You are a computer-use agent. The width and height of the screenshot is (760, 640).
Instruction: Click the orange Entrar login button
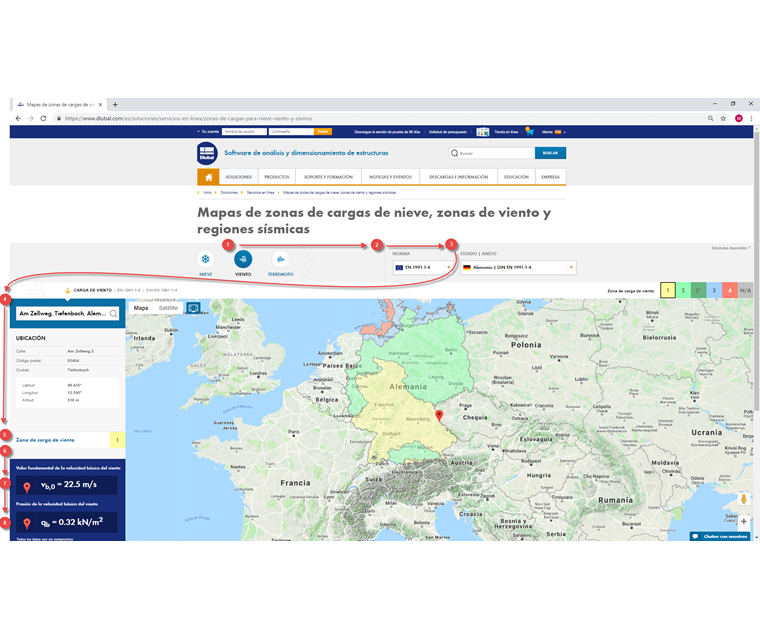pos(323,131)
